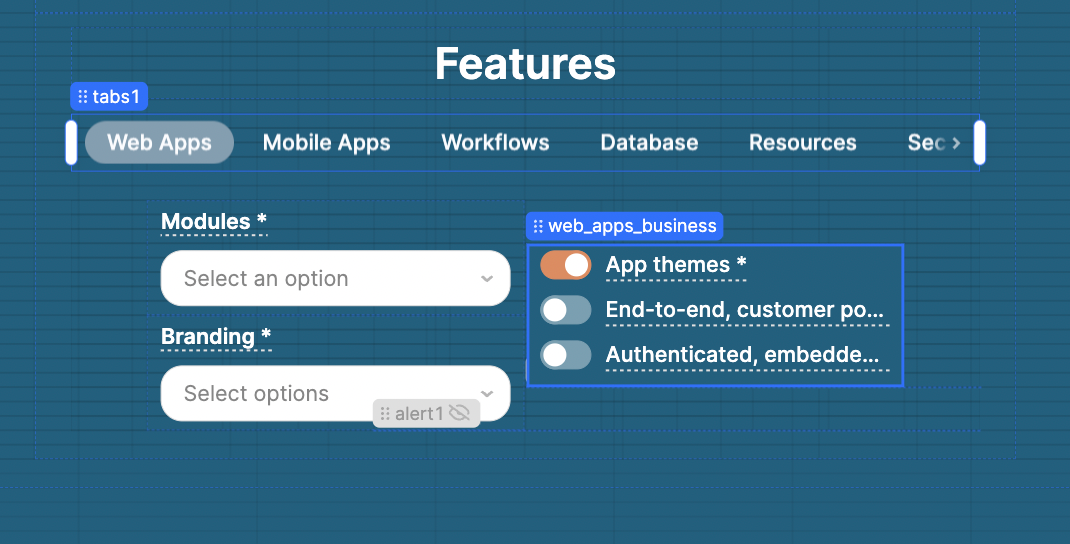Grab the left resize handle of tabs1
Screen dimensions: 1070x544
pos(71,143)
